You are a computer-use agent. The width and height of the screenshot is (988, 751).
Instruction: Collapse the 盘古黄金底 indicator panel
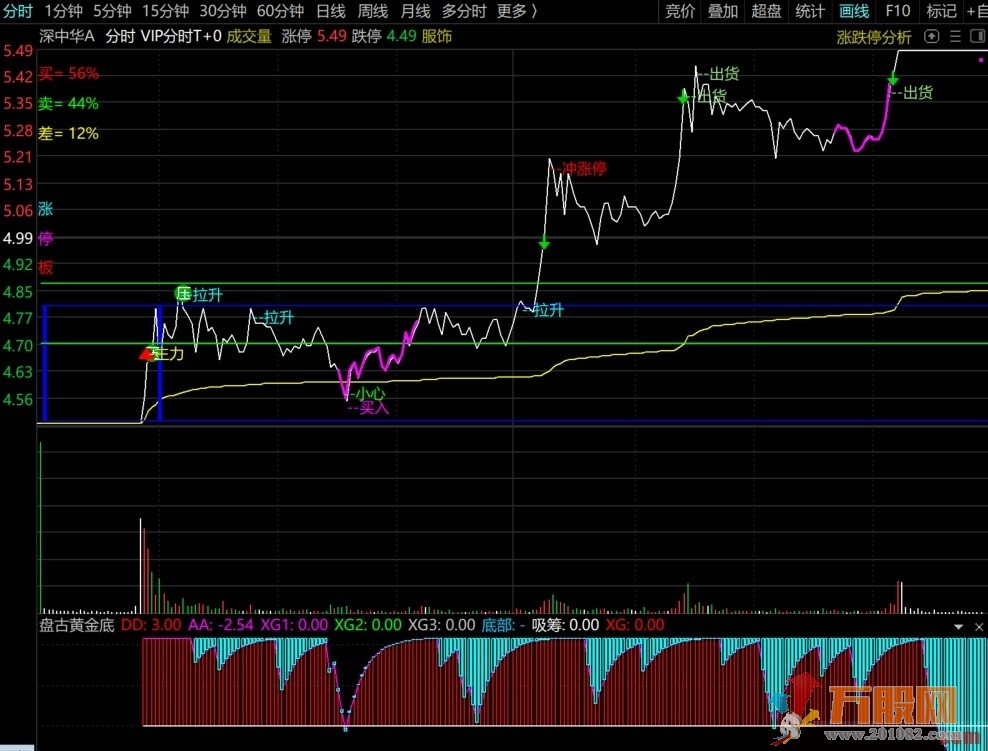(977, 625)
